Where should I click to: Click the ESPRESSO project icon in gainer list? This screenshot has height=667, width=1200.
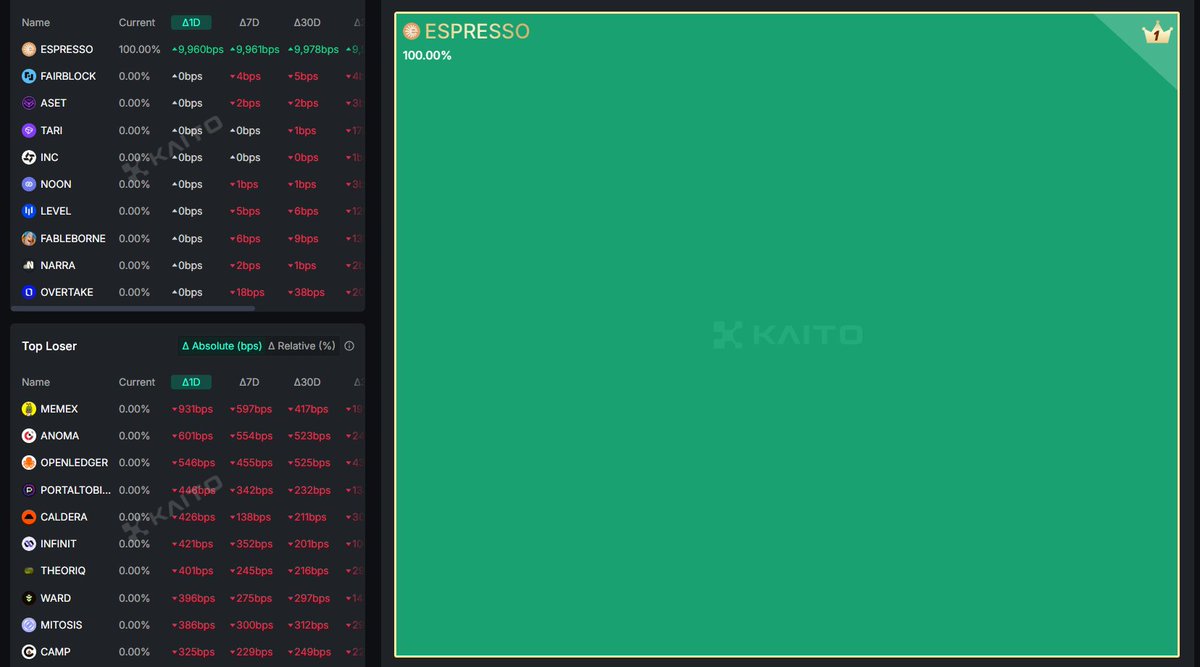(29, 49)
